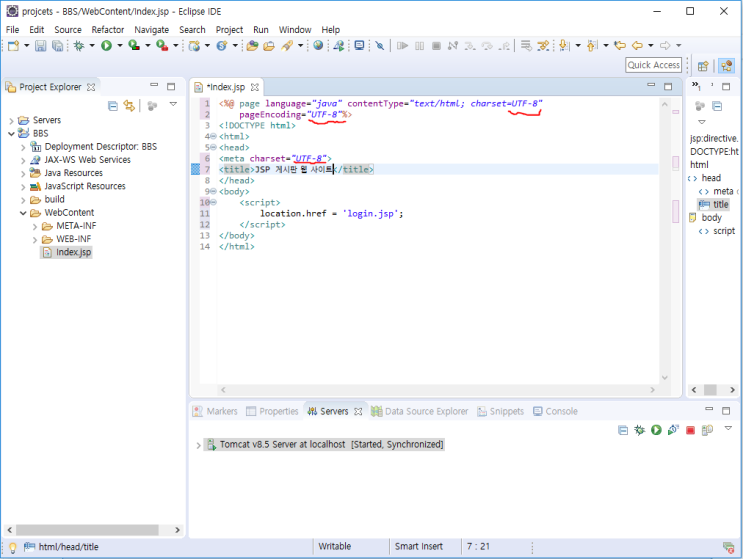
Task: Close the Index.jsp editor tab
Action: 255,87
